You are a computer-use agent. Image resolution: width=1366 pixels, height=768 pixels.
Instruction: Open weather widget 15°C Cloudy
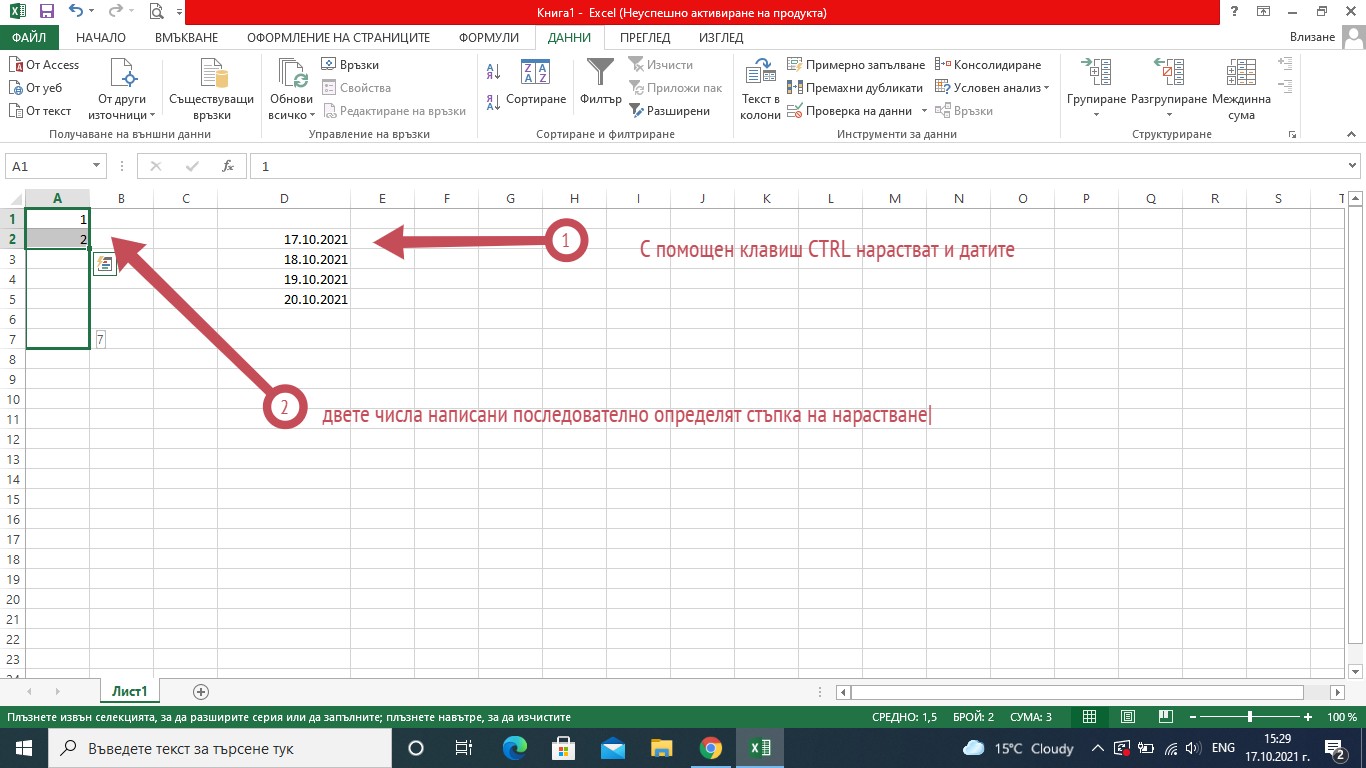[1019, 747]
